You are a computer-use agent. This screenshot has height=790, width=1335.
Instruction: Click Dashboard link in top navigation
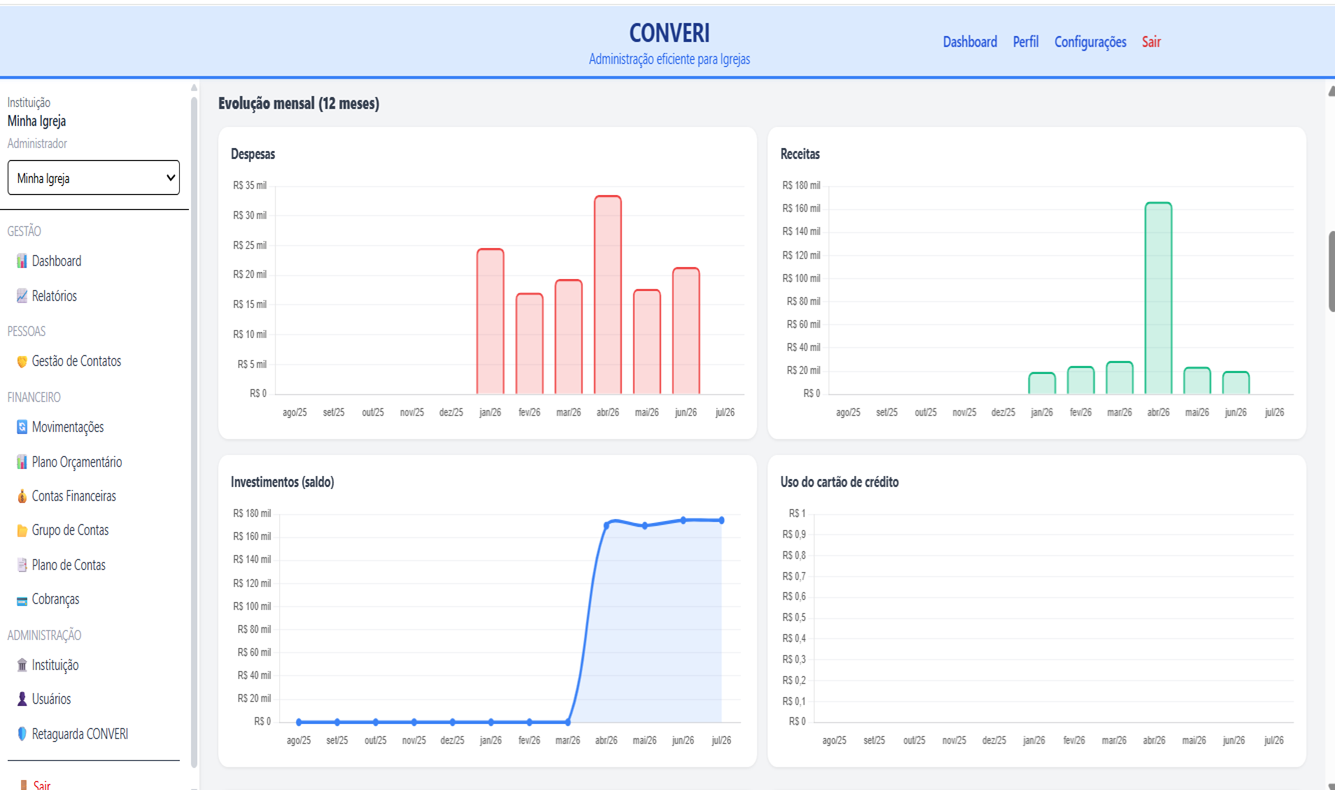coord(970,42)
